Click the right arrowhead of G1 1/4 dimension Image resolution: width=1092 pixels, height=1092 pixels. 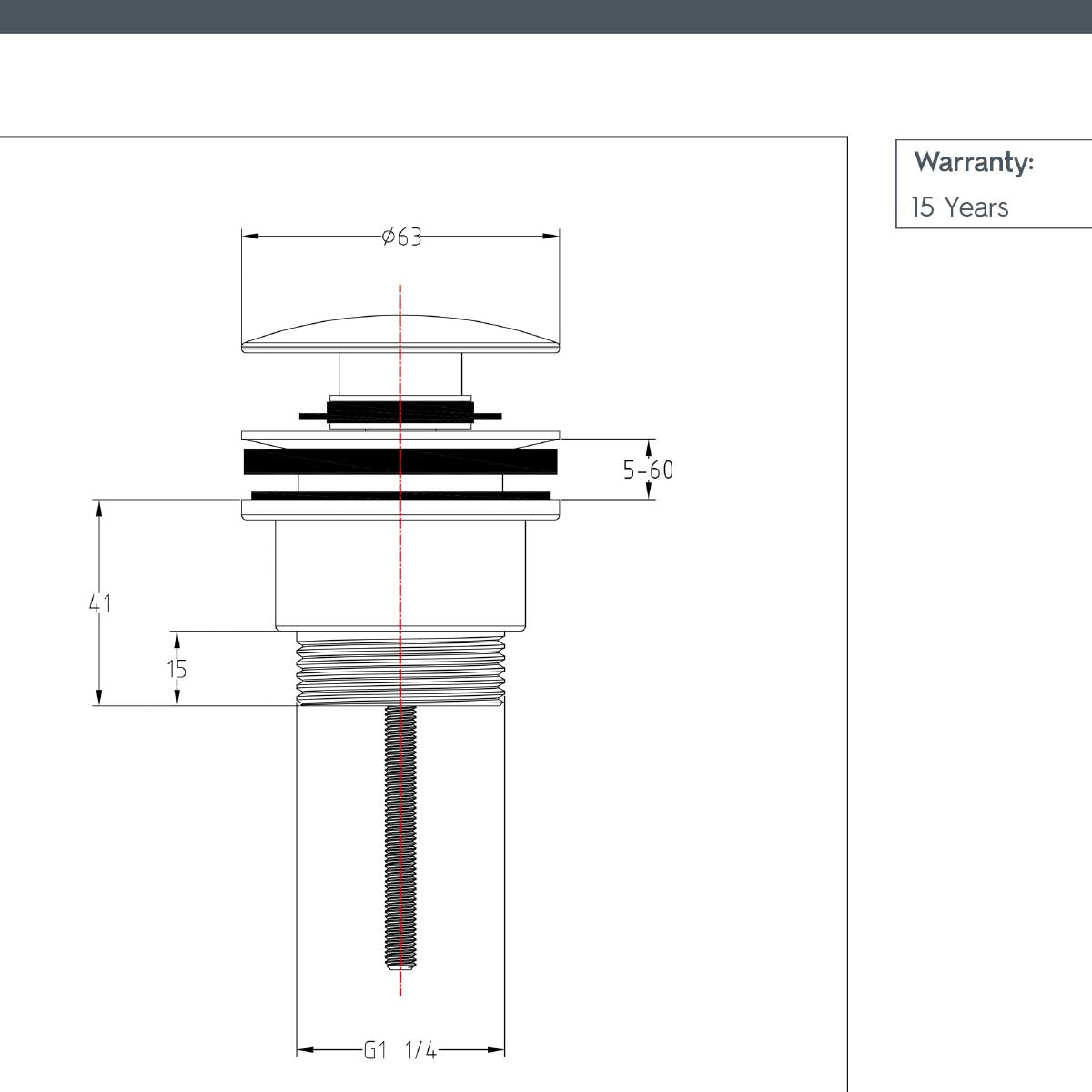tap(496, 1050)
